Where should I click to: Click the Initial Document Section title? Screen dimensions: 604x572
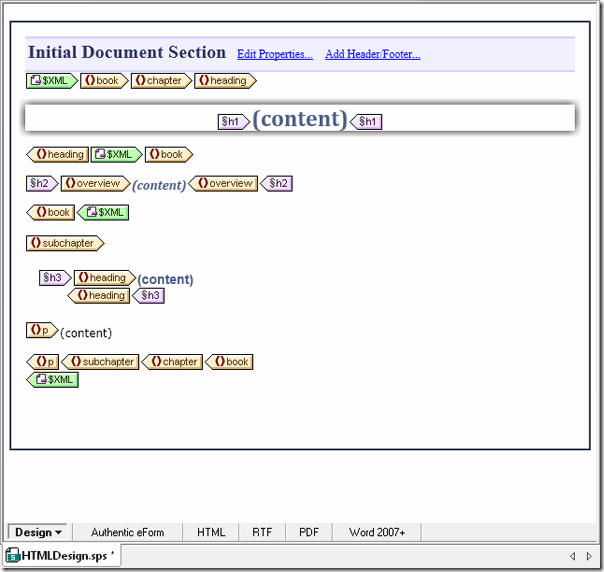(x=127, y=52)
